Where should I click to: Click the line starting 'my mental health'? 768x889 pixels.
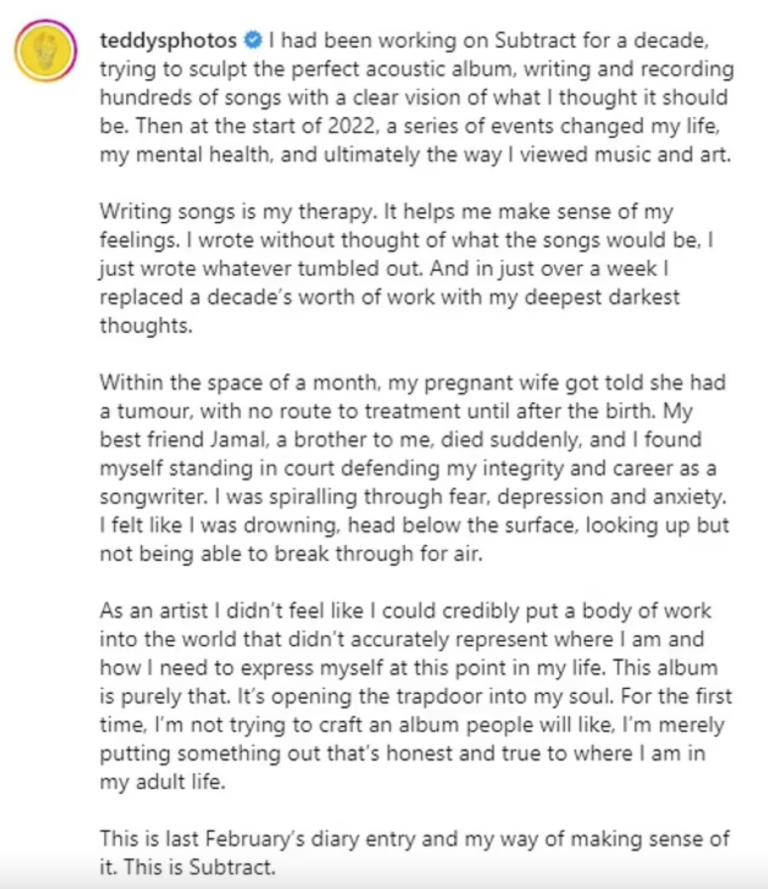[x=415, y=155]
